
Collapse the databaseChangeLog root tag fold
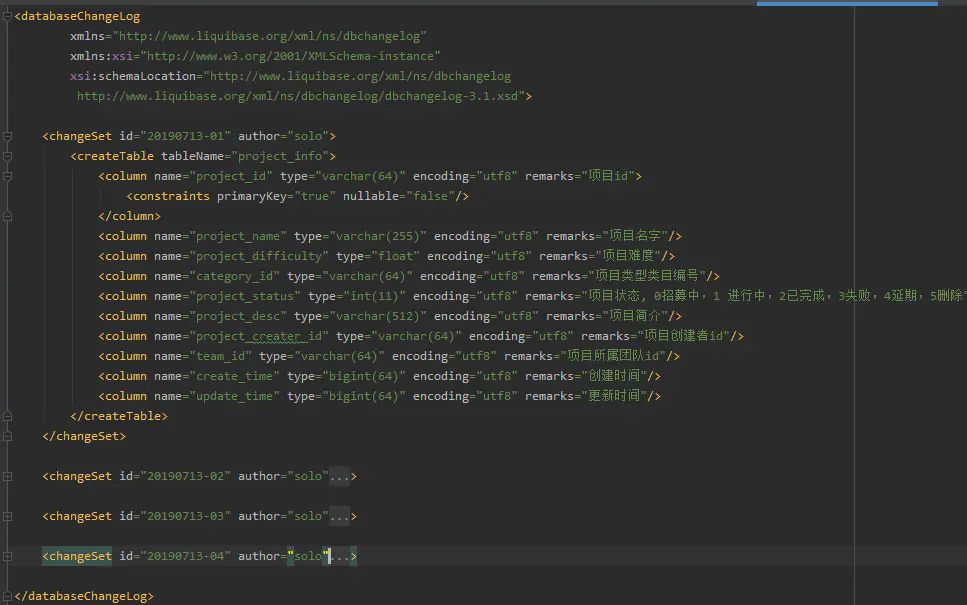pos(7,16)
